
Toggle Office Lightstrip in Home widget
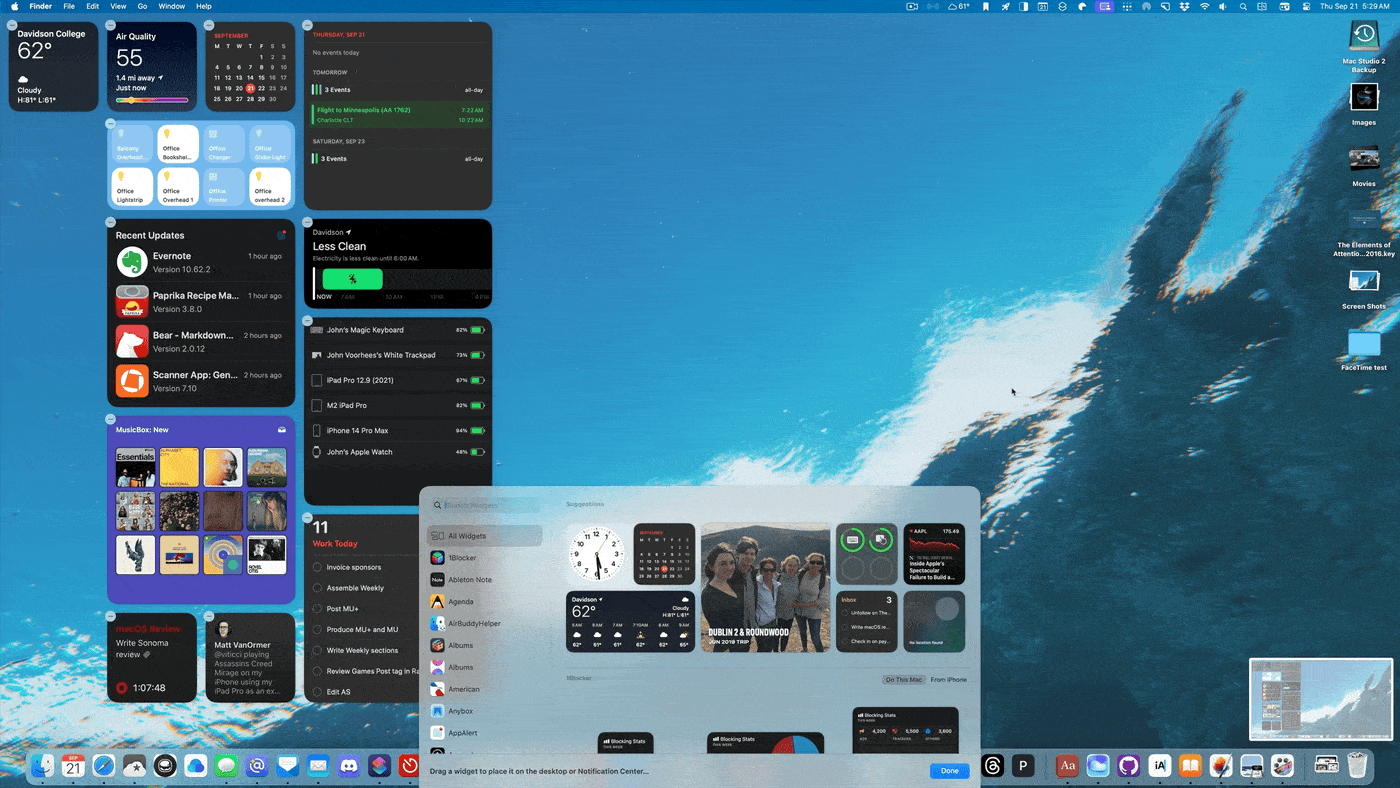(x=132, y=187)
